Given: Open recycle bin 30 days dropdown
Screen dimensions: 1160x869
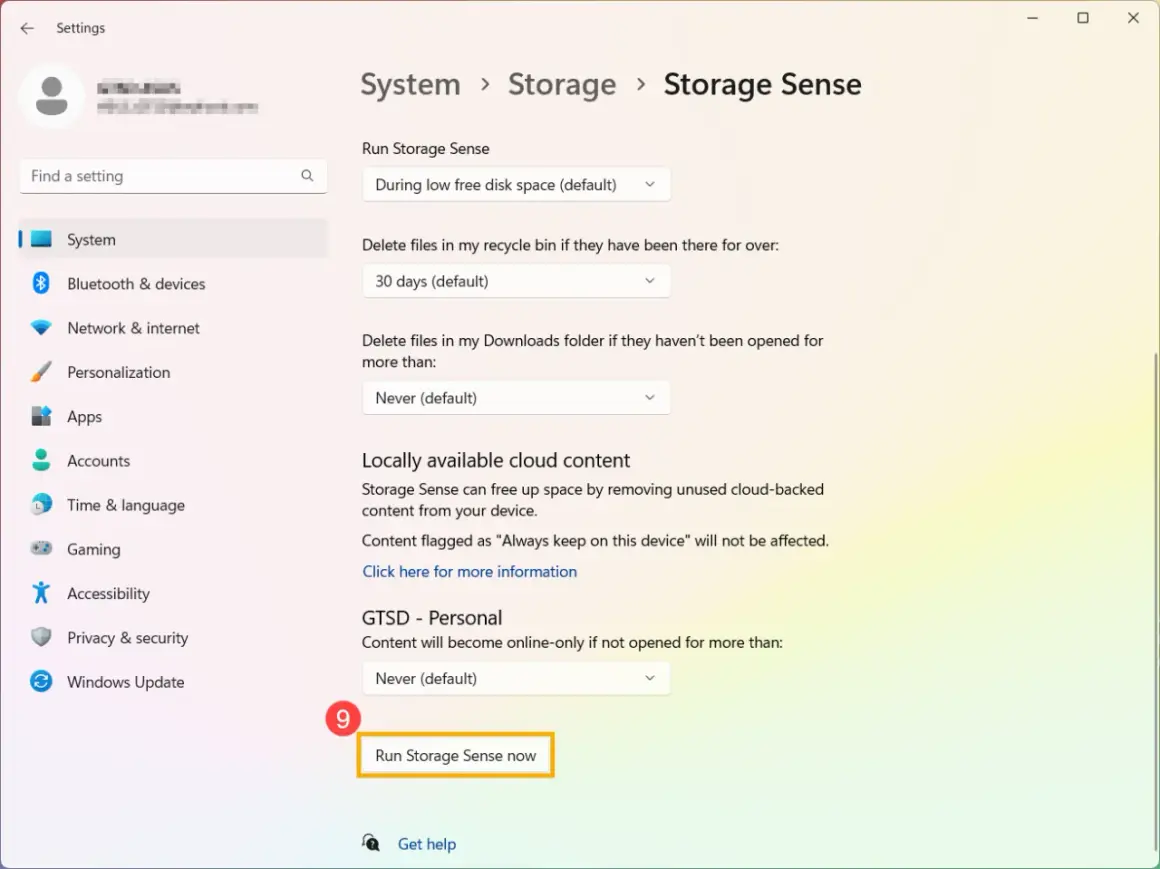Looking at the screenshot, I should tap(516, 281).
